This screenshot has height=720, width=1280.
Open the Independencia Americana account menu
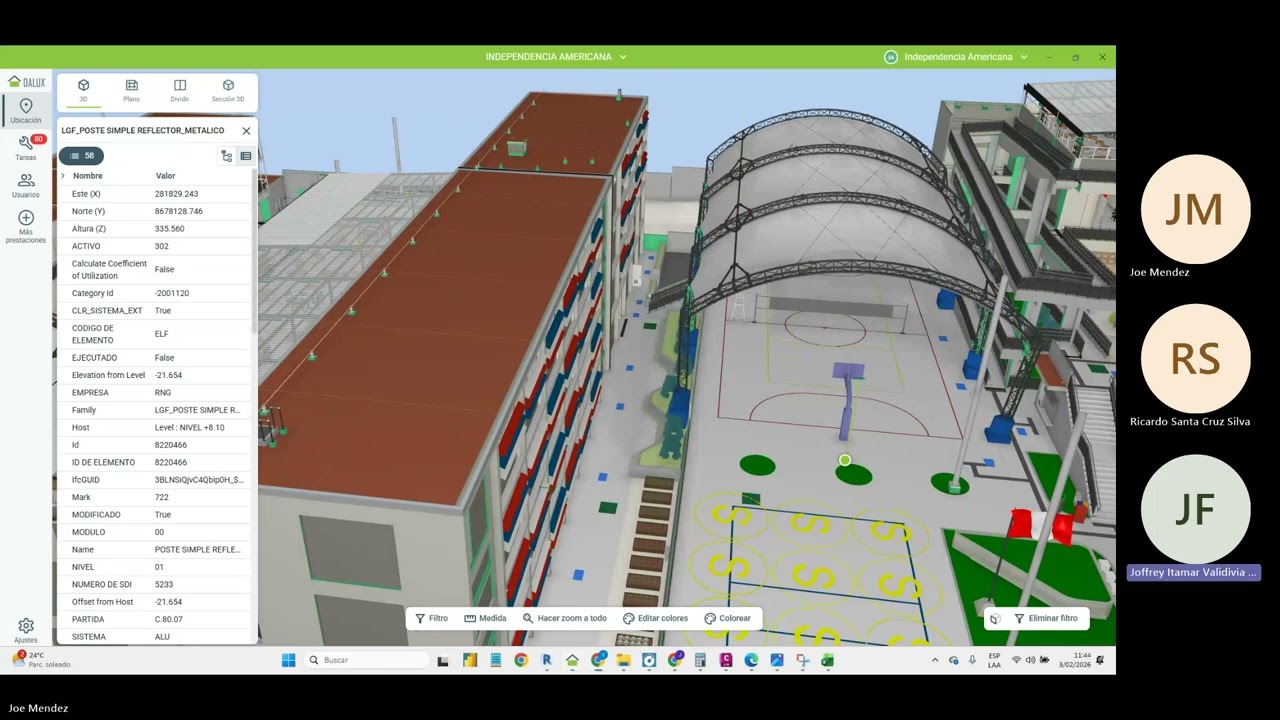pyautogui.click(x=965, y=57)
